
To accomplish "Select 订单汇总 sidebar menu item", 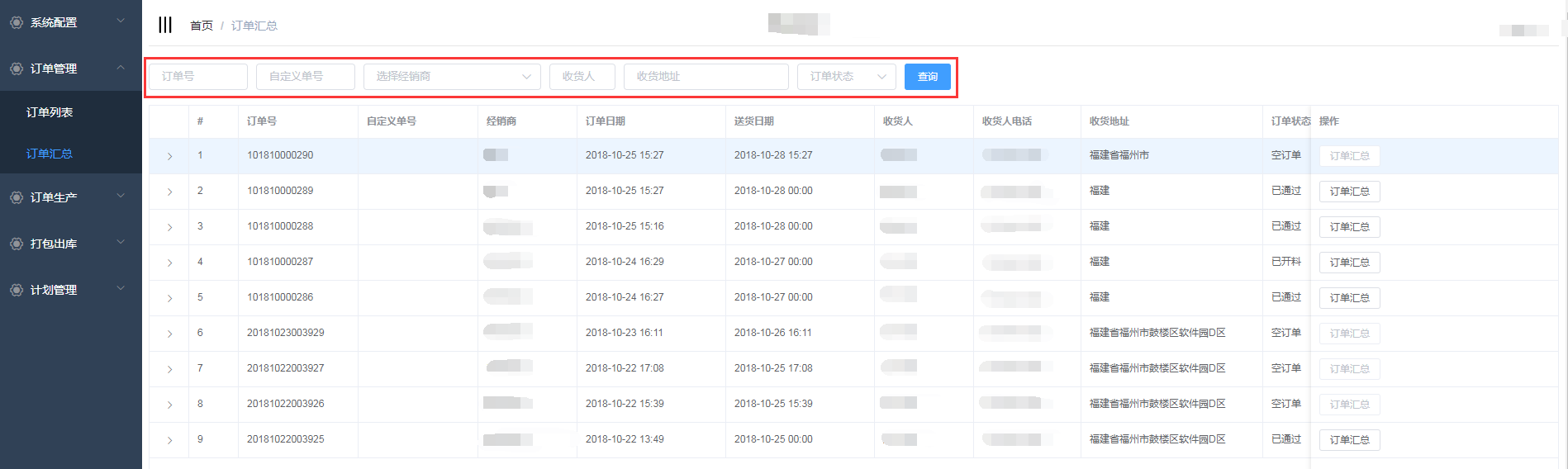I will coord(50,154).
